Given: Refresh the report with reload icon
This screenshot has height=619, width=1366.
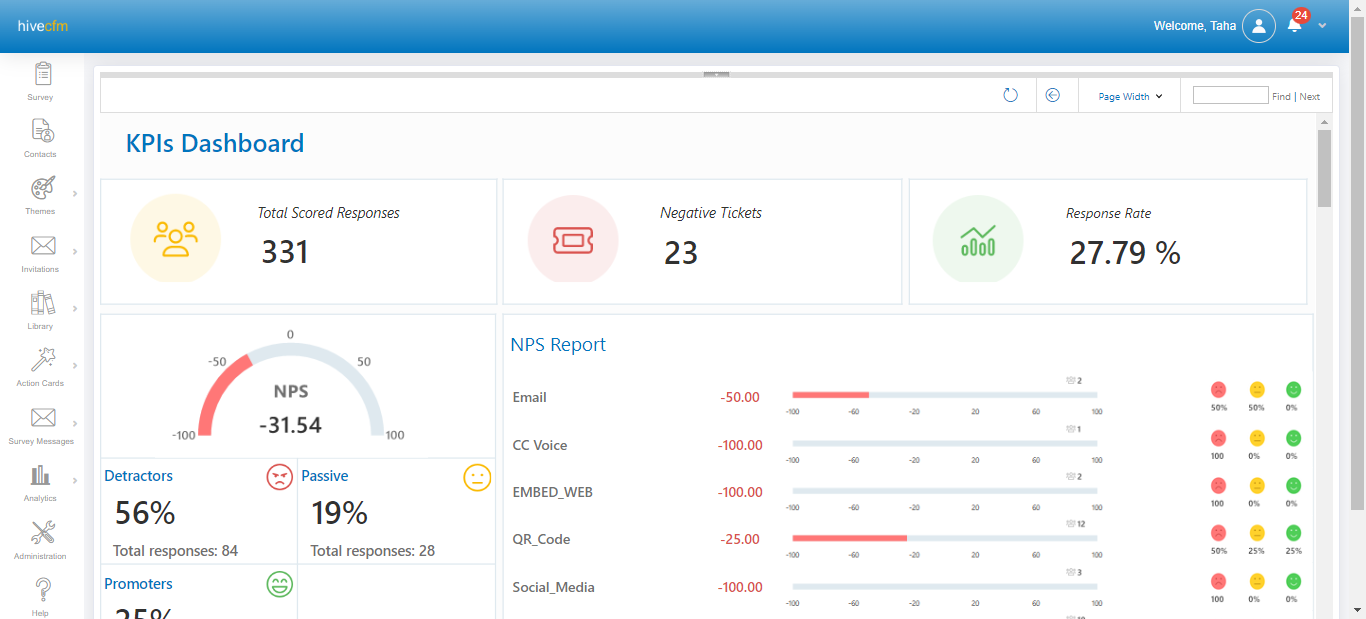Looking at the screenshot, I should click(x=1010, y=96).
